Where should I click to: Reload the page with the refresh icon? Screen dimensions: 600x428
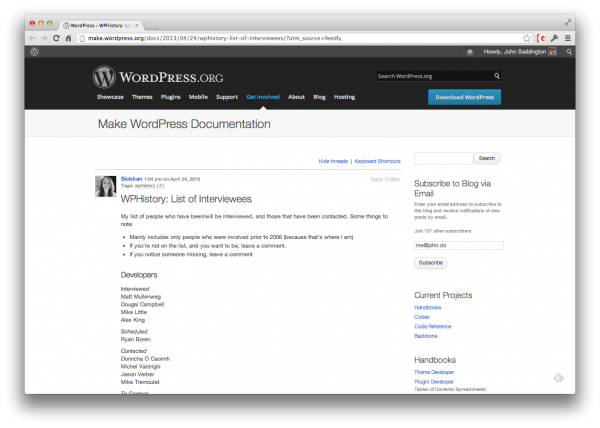[56, 38]
